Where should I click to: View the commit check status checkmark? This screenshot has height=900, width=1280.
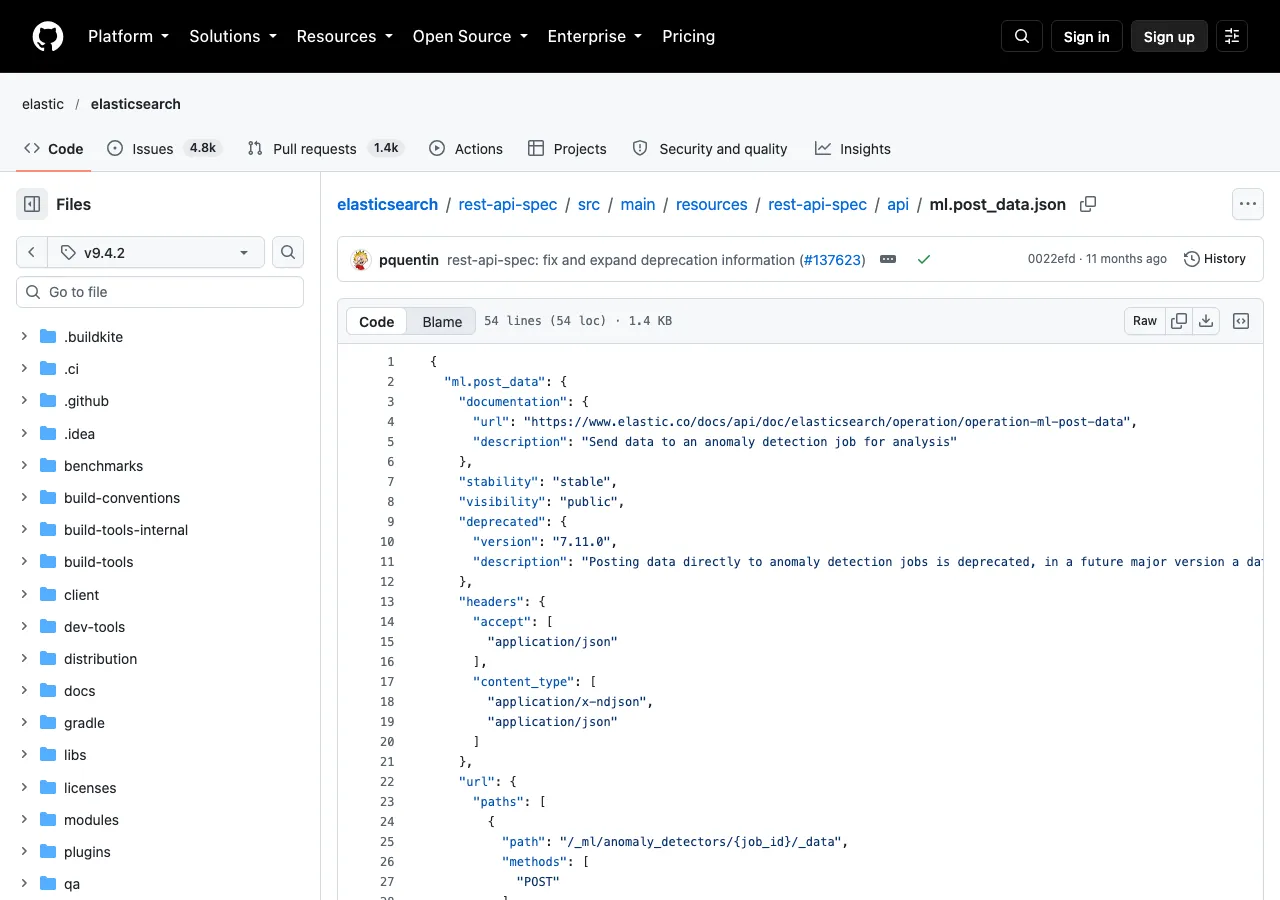click(924, 259)
